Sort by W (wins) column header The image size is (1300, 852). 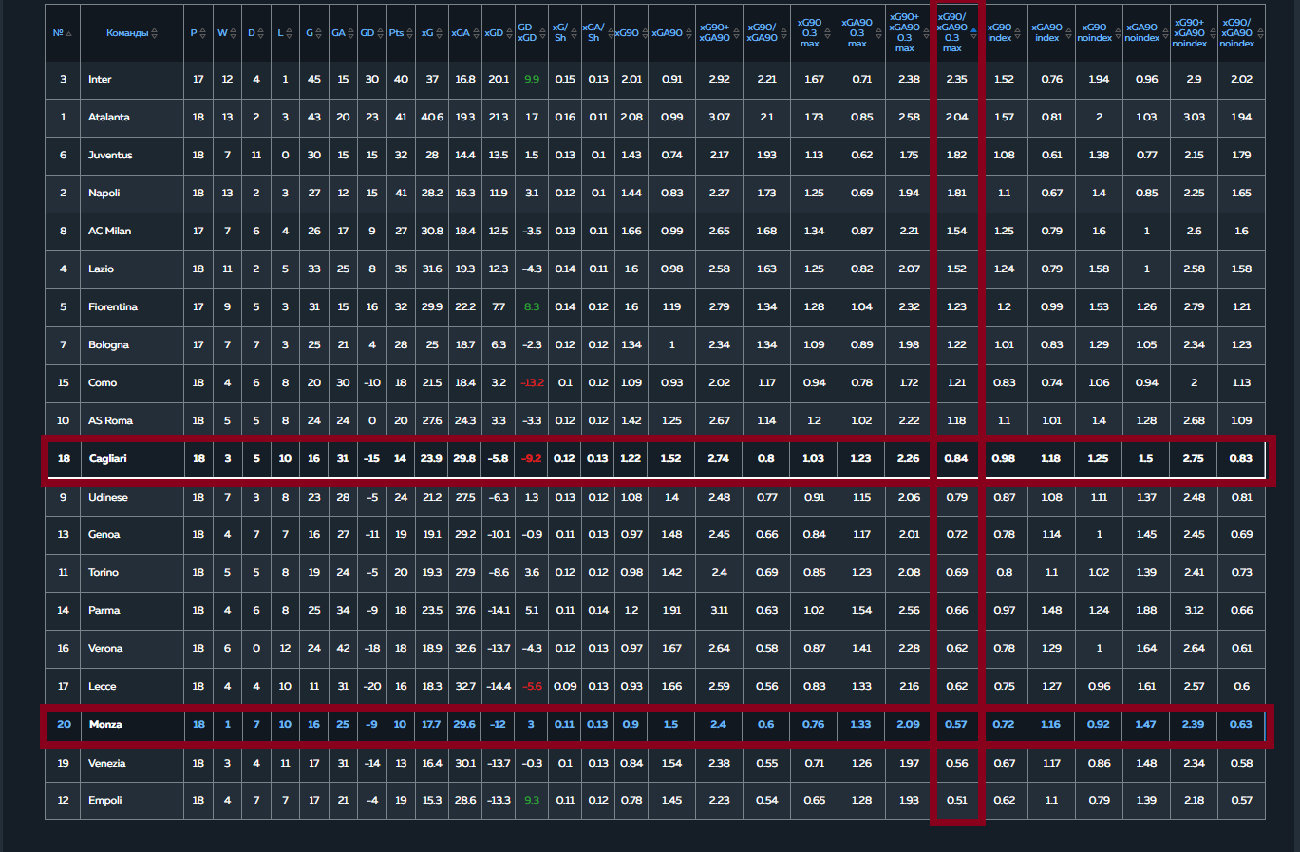click(x=226, y=33)
